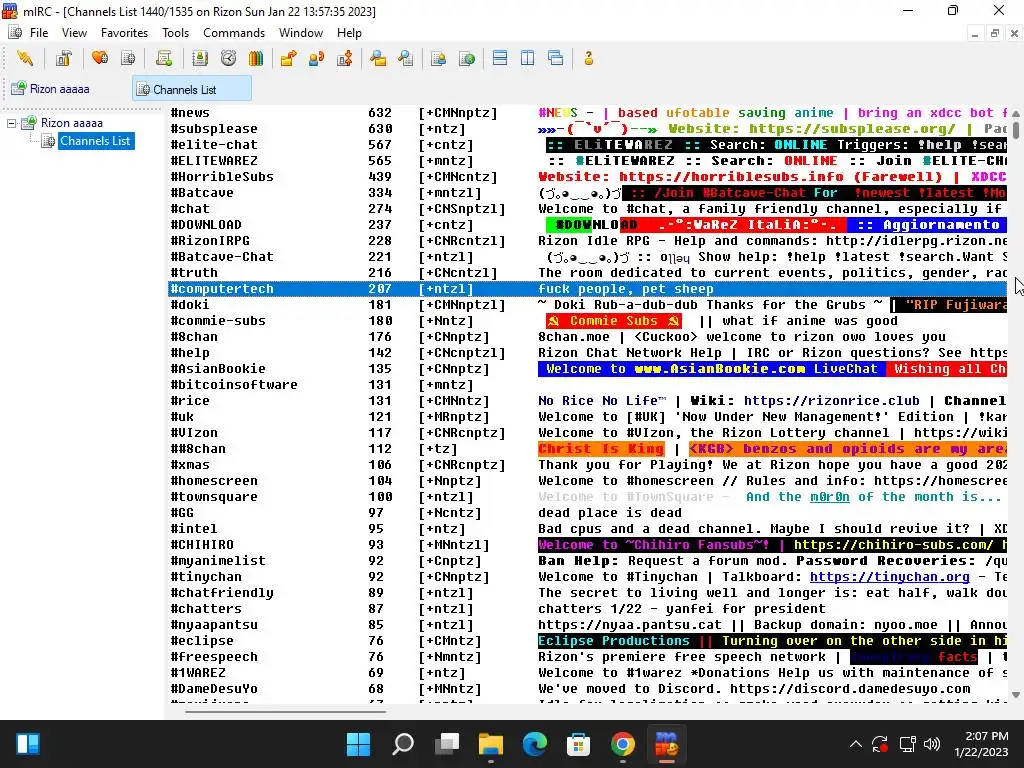
Task: Click the horizontal scrollbar of channel list
Action: click(x=285, y=711)
